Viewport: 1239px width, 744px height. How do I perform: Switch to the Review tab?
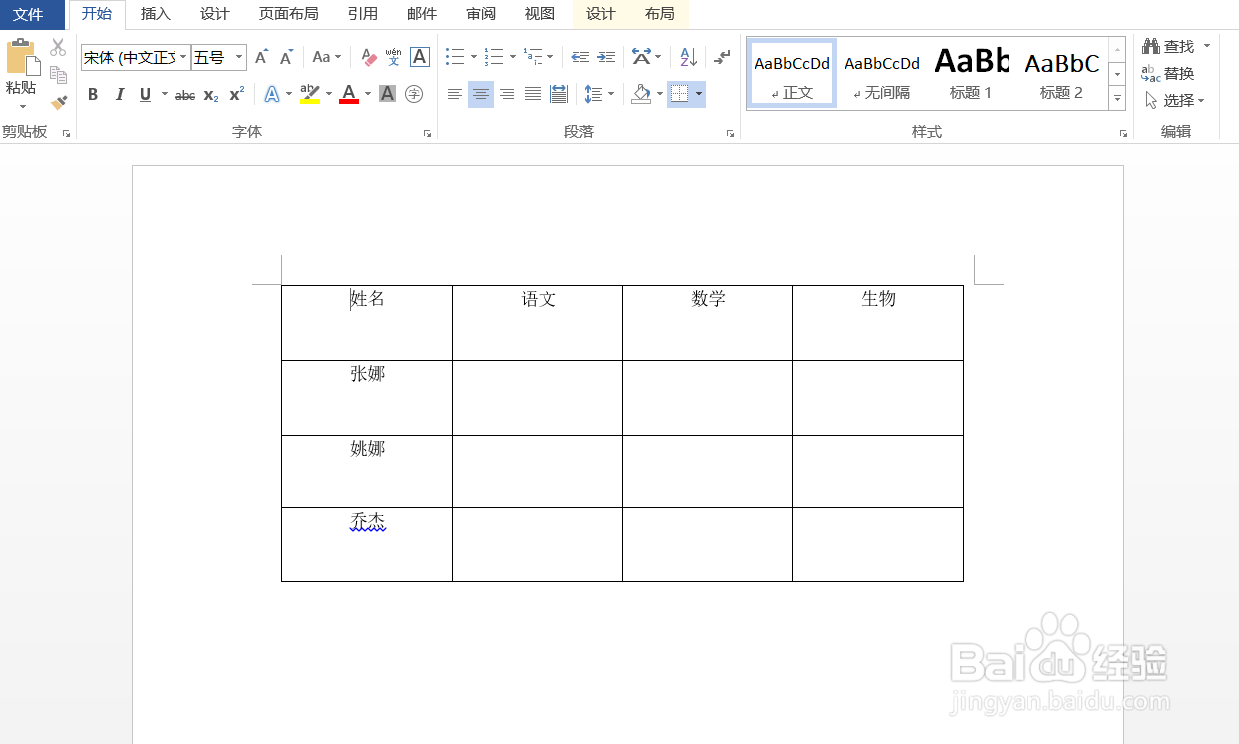[481, 14]
